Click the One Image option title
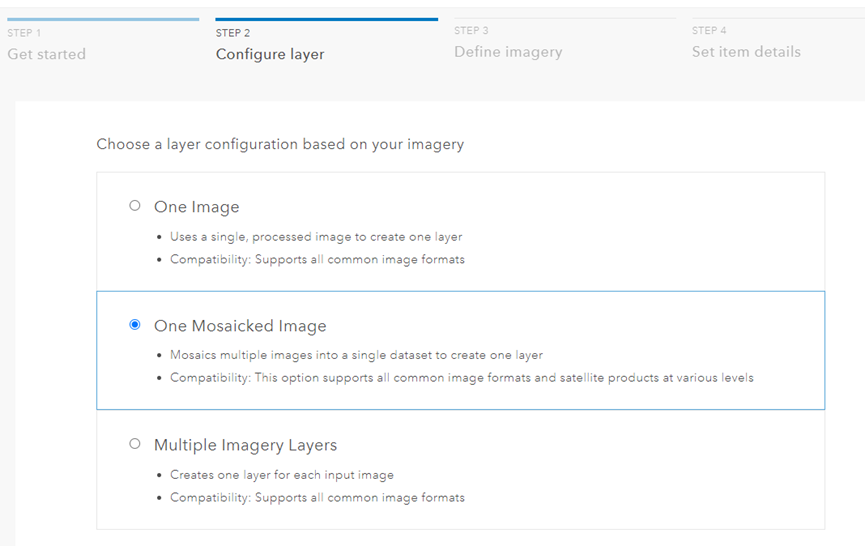Screen dimensions: 865x546 tap(197, 207)
